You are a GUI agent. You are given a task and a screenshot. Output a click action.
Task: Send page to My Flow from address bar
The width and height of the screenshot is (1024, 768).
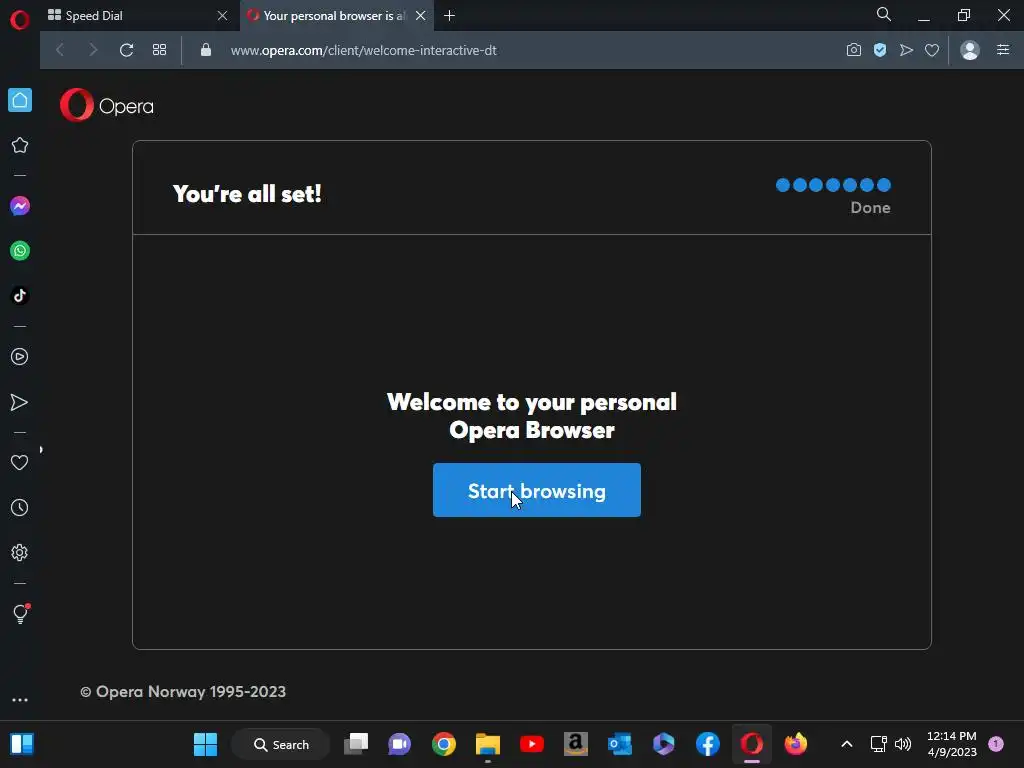pos(906,50)
